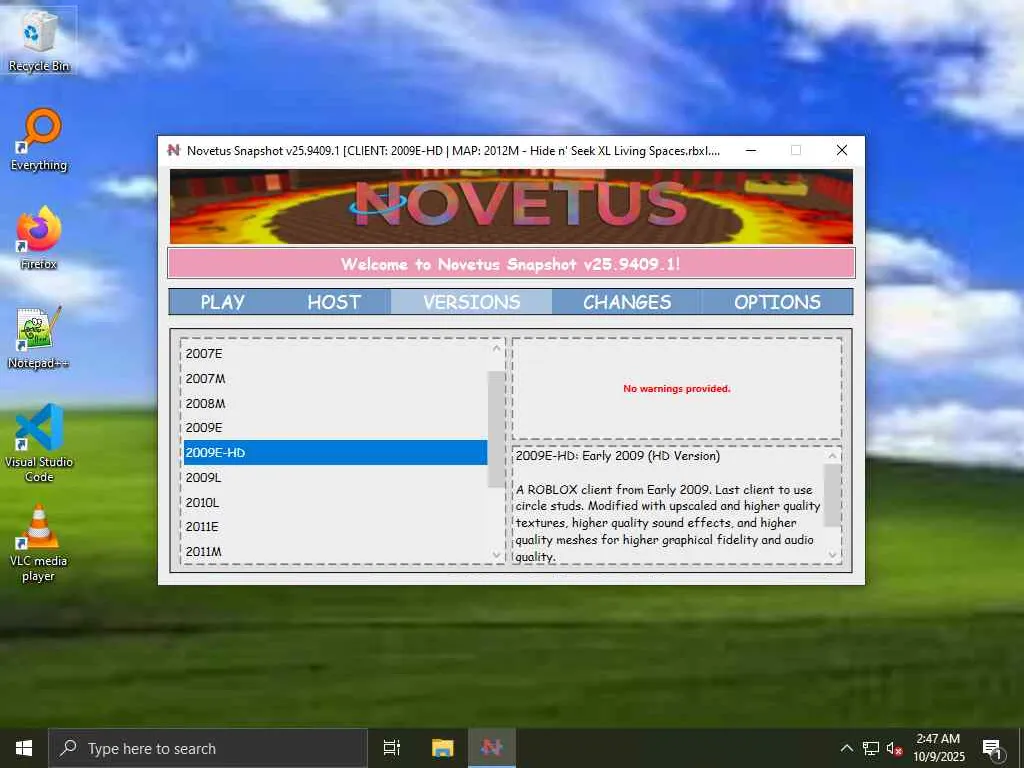Click the '2009E-HD: Early 2009 (HD Version)' heading
1024x768 pixels.
tap(618, 456)
